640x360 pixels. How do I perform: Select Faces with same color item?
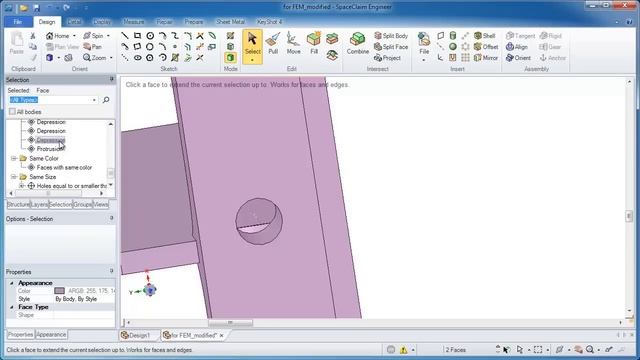coord(64,167)
